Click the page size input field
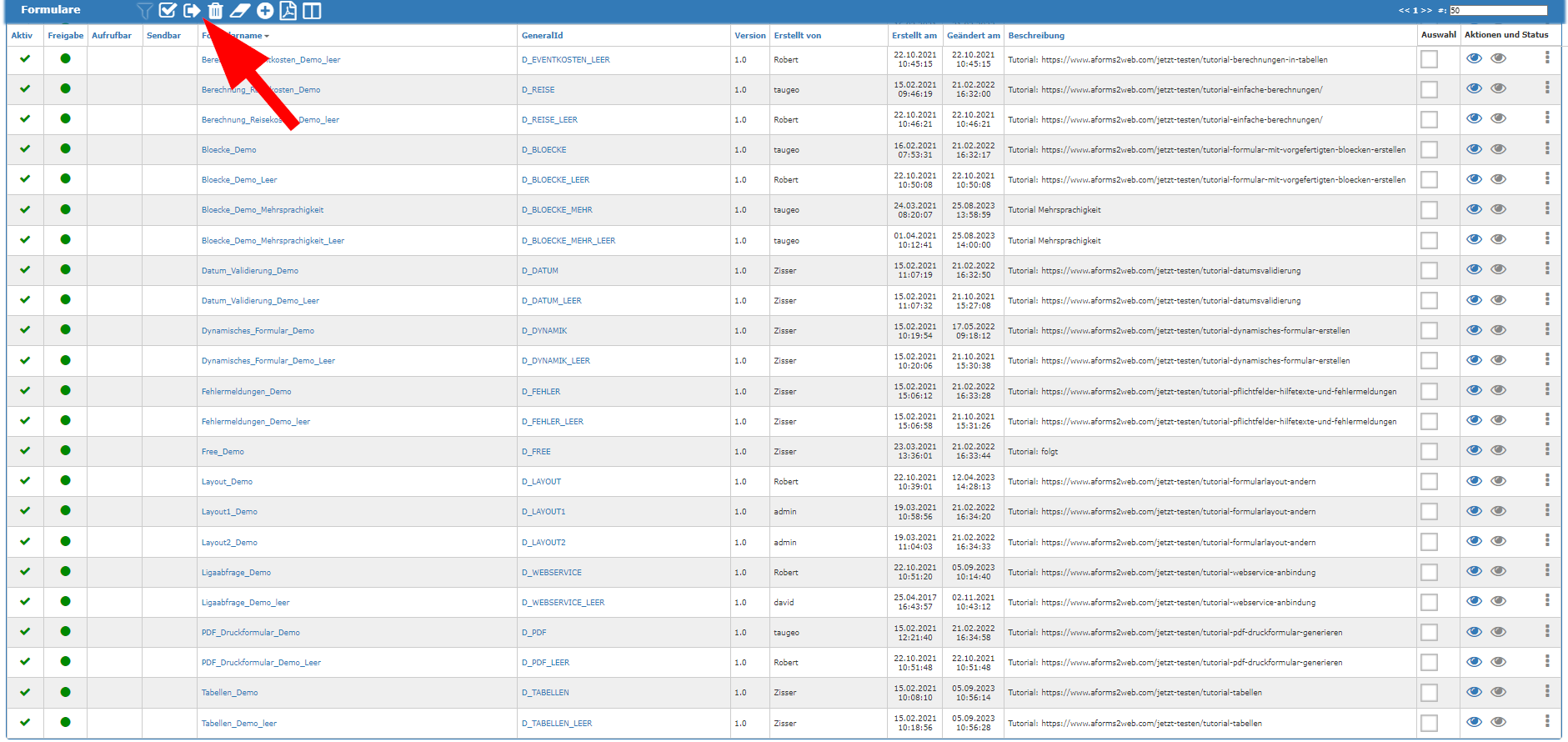Viewport: 1568px width, 742px height. (x=1498, y=11)
